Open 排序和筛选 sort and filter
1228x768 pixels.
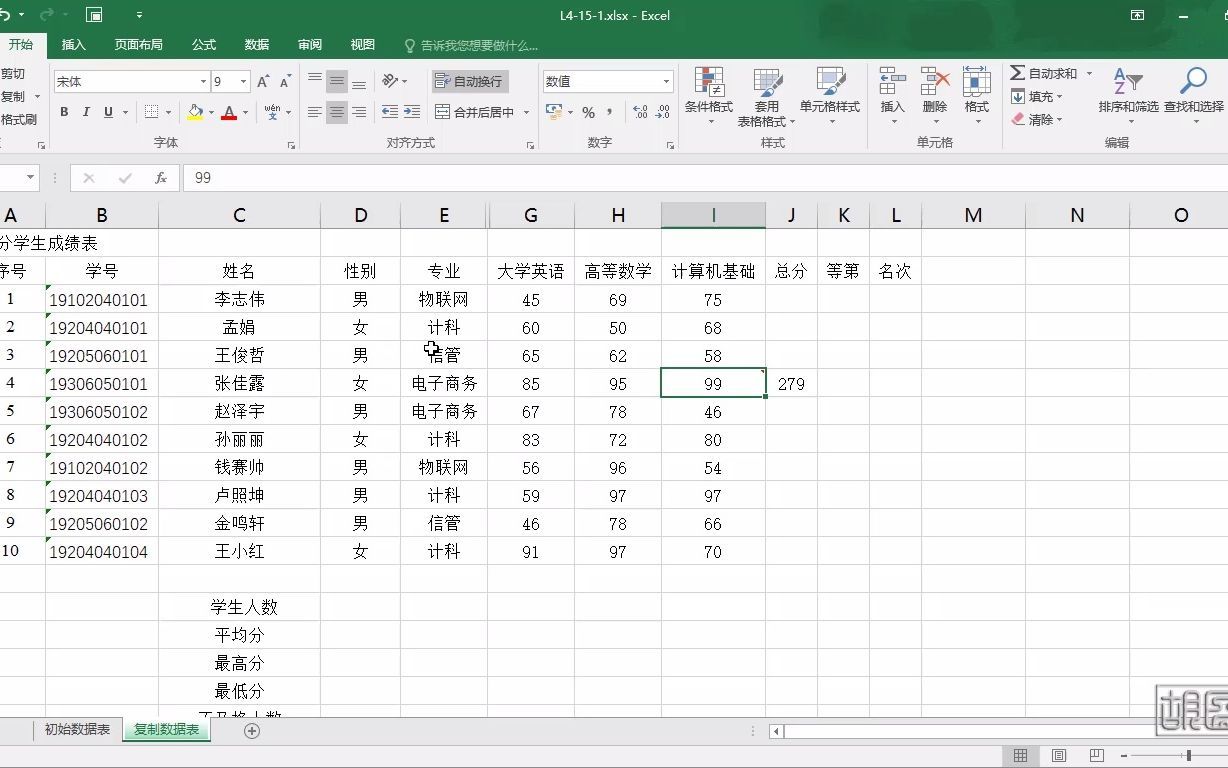[x=1128, y=97]
